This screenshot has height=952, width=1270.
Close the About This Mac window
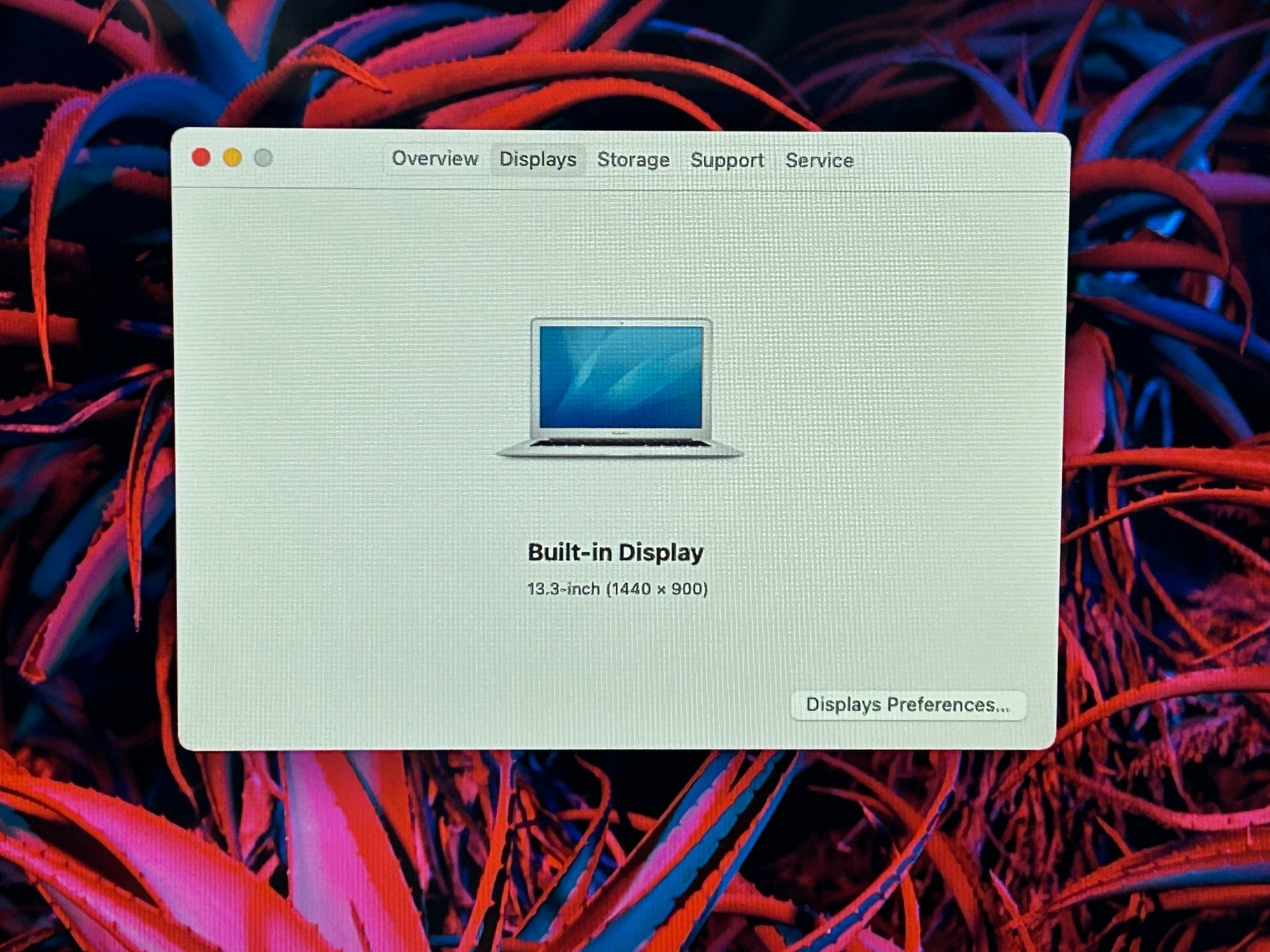click(x=202, y=157)
